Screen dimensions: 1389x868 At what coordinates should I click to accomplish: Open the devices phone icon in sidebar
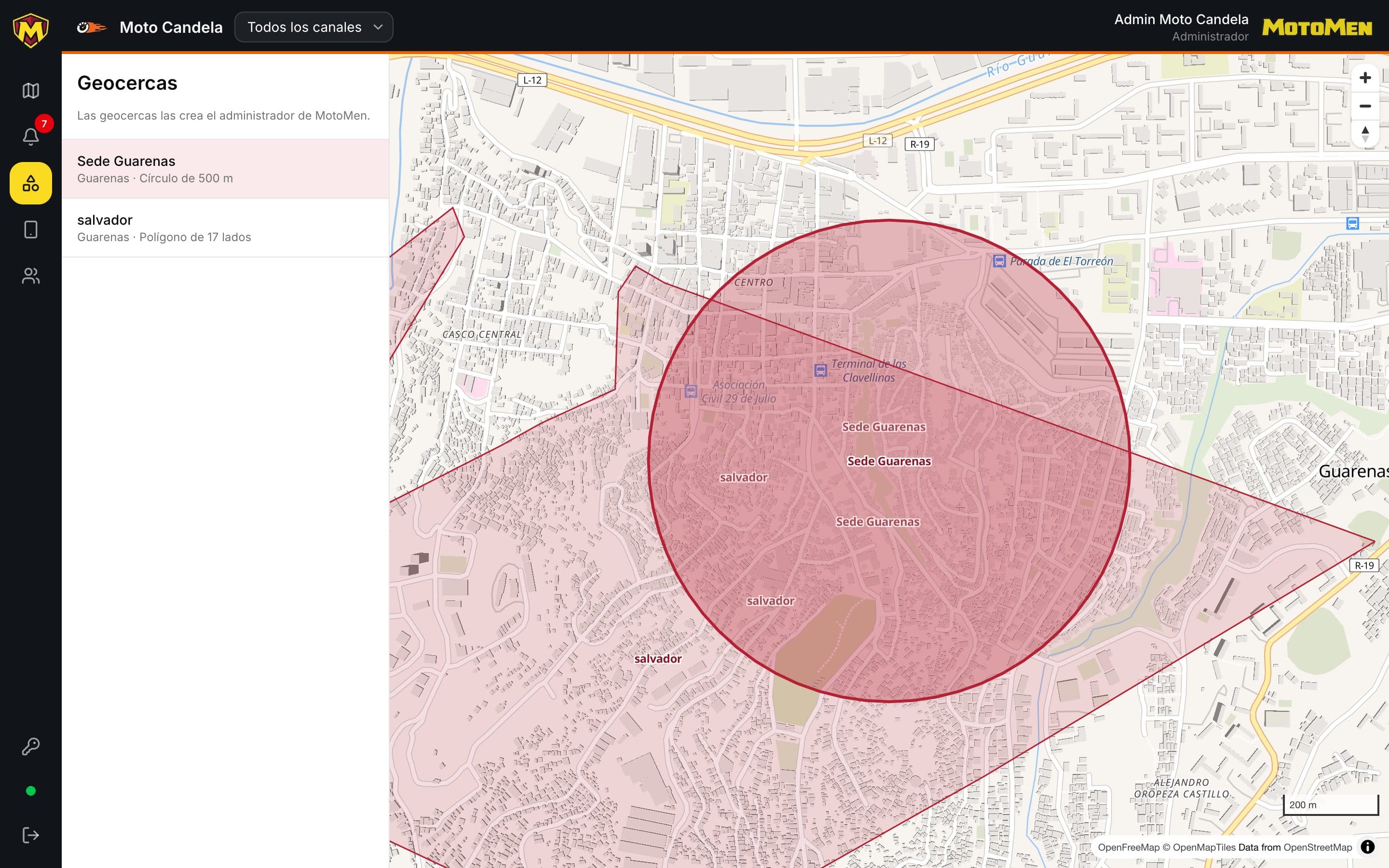coord(30,230)
